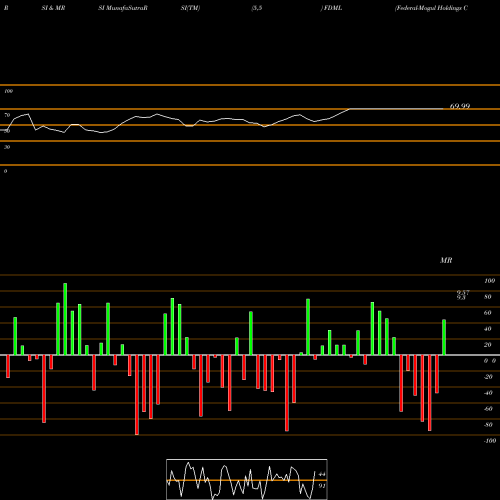Image resolution: width=500 pixels, height=500 pixels.
Task: Click the last green bar at right end
Action: point(444,337)
